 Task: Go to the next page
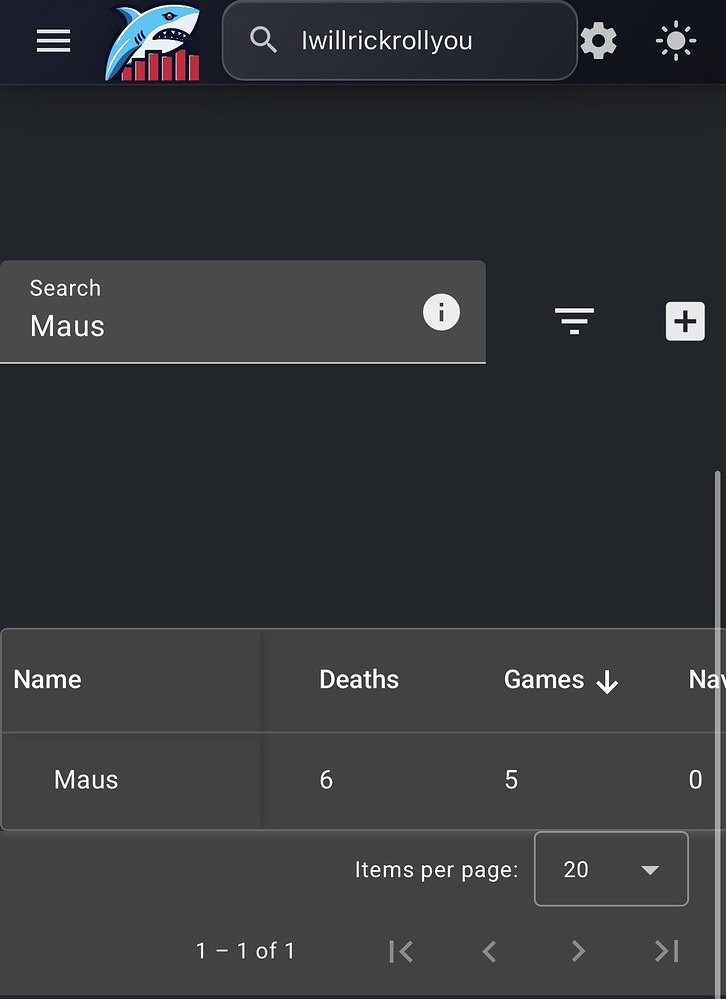[x=578, y=951]
